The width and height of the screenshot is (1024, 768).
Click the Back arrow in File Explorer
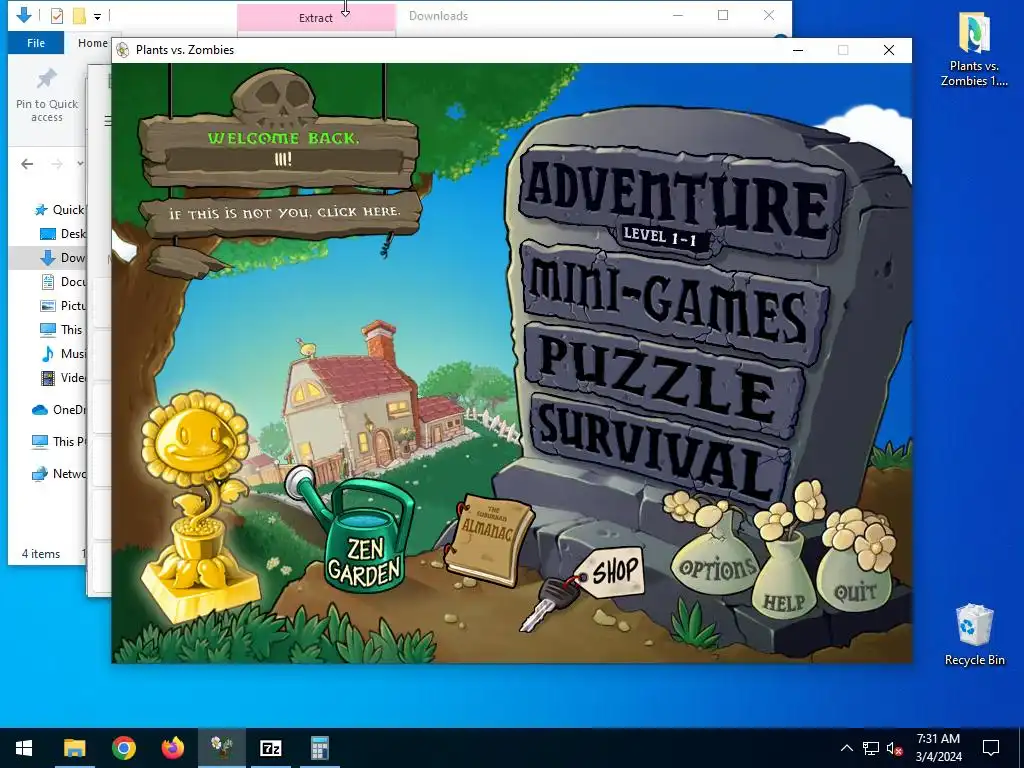click(27, 164)
